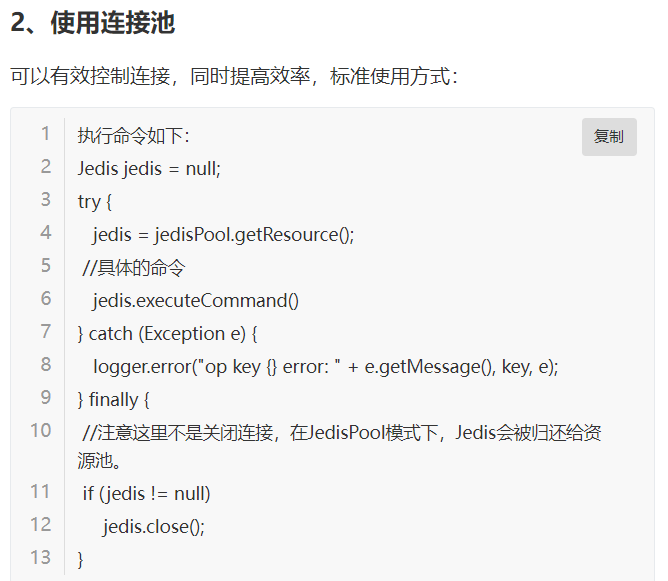
Task: Click line number 1 in gutter
Action: 46,133
